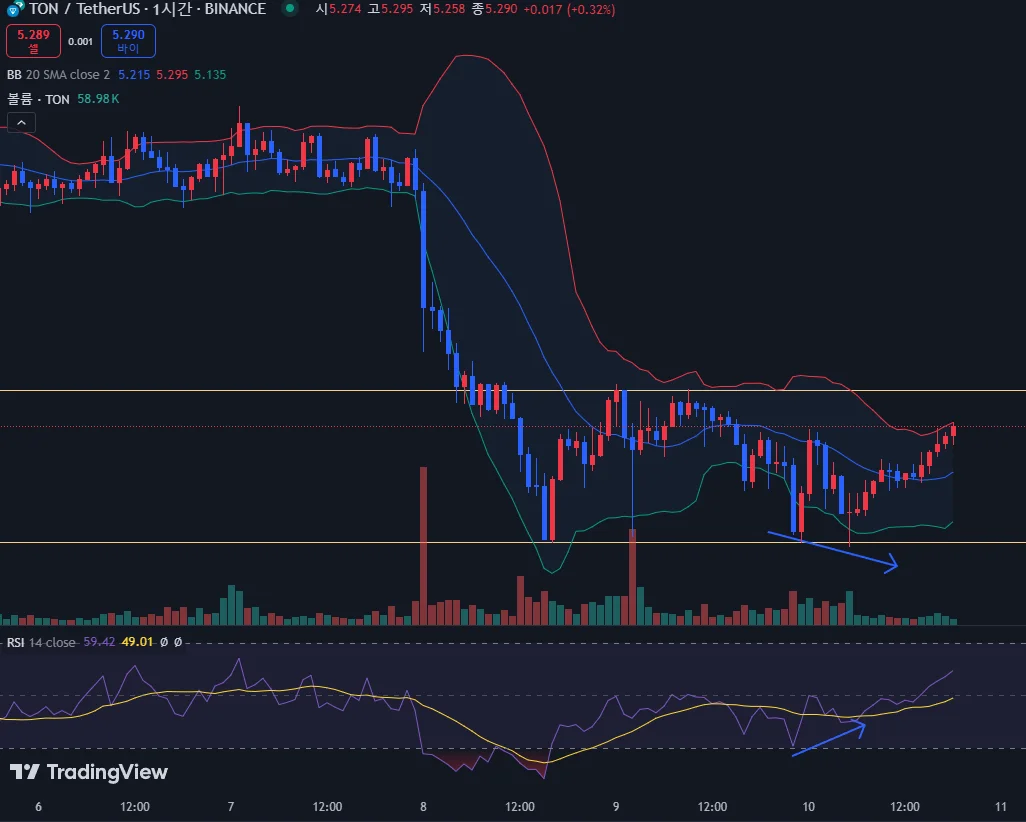Click the time axis label 6
This screenshot has height=822, width=1026.
tap(39, 806)
